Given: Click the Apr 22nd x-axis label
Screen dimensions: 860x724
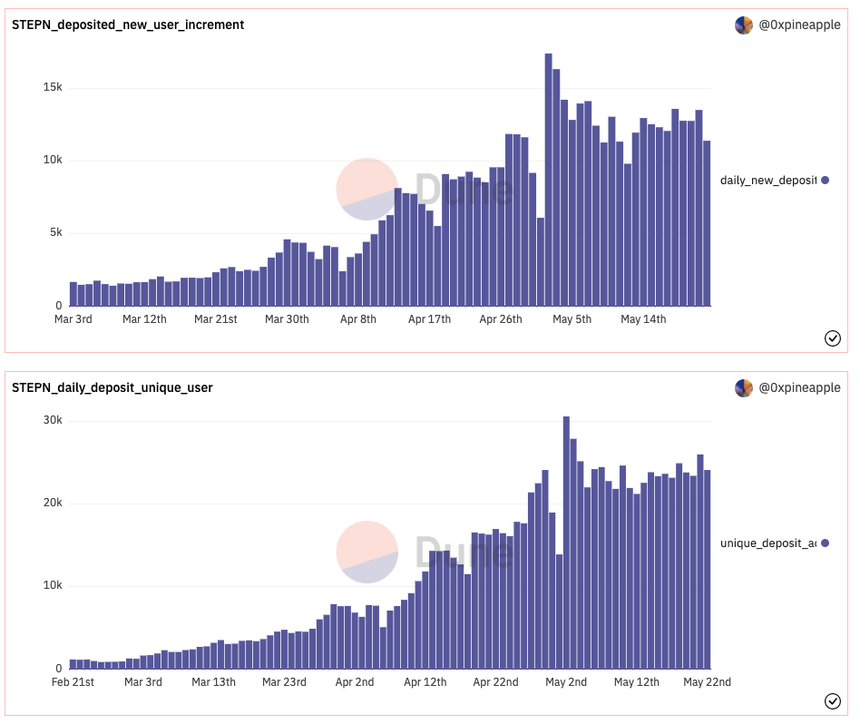Looking at the screenshot, I should (x=496, y=682).
